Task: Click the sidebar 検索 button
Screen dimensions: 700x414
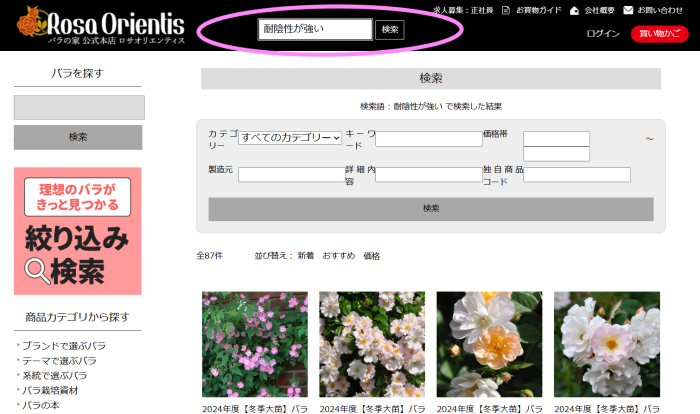Action: pos(78,137)
